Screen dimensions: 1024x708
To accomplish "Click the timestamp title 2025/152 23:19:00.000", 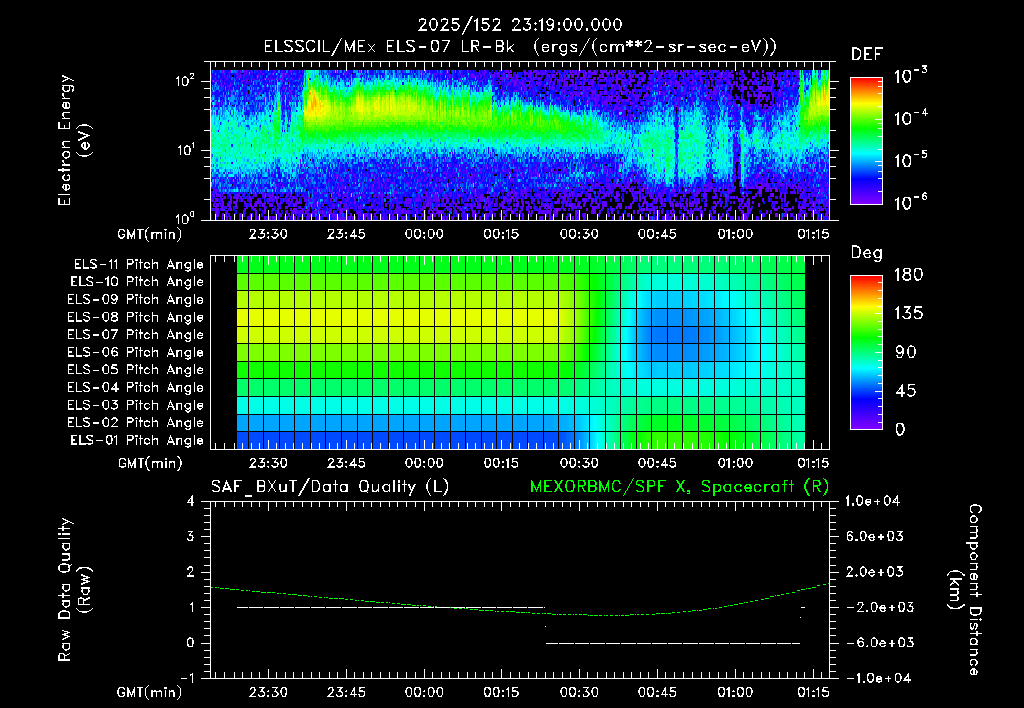I will point(520,25).
